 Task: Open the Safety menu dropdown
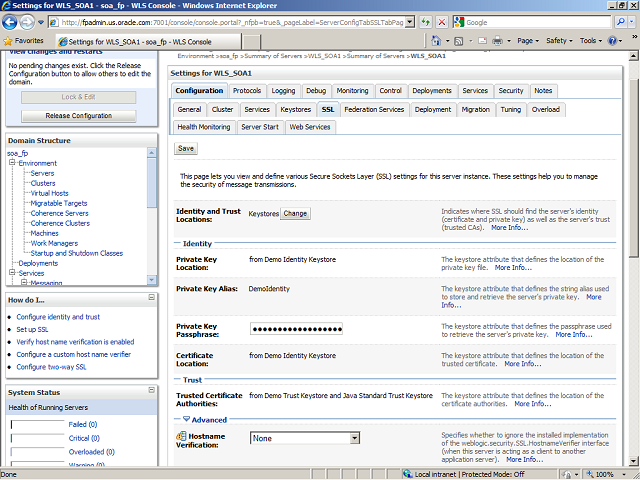click(x=560, y=41)
